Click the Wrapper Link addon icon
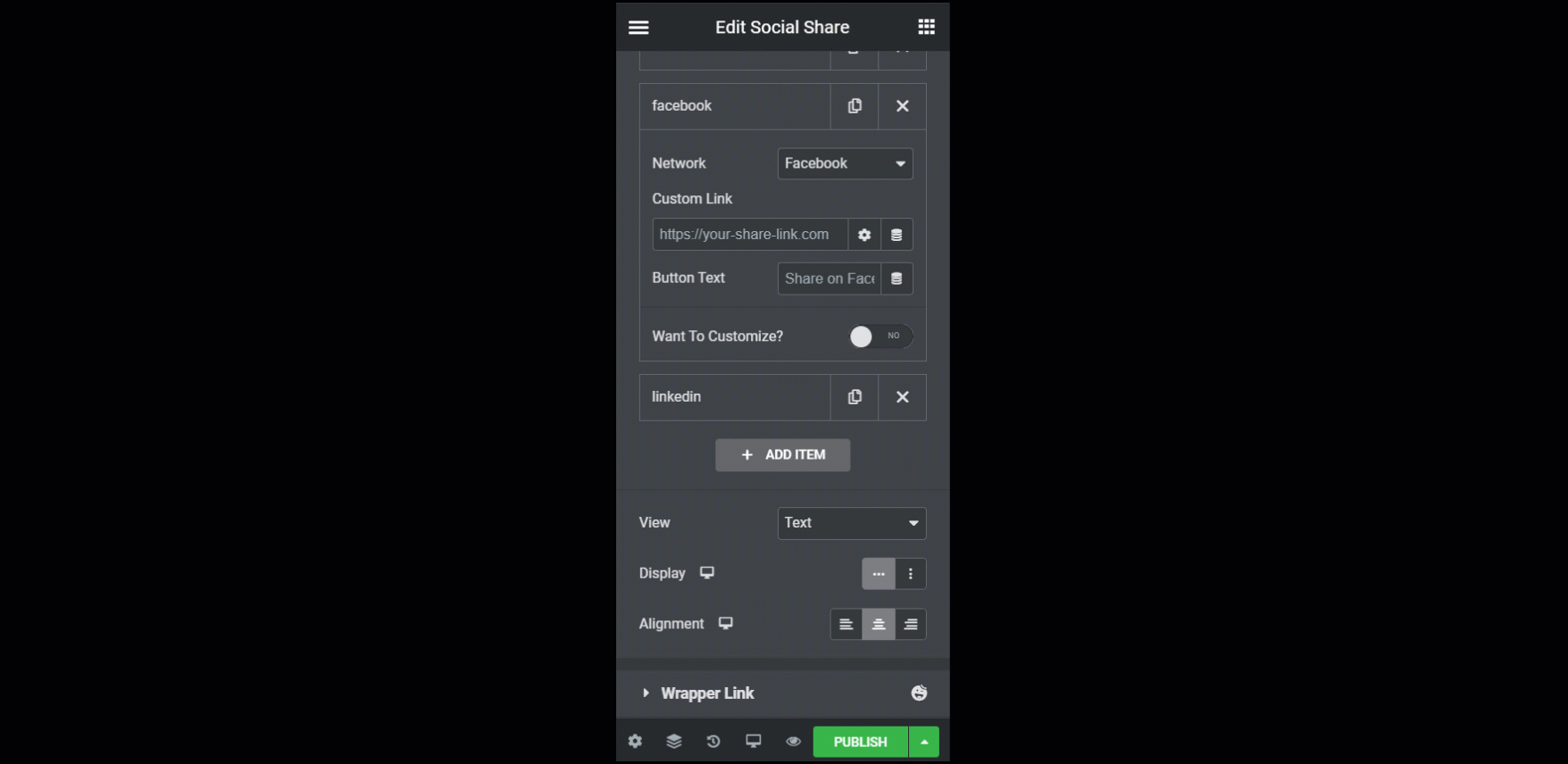This screenshot has width=1568, height=764. pos(919,693)
